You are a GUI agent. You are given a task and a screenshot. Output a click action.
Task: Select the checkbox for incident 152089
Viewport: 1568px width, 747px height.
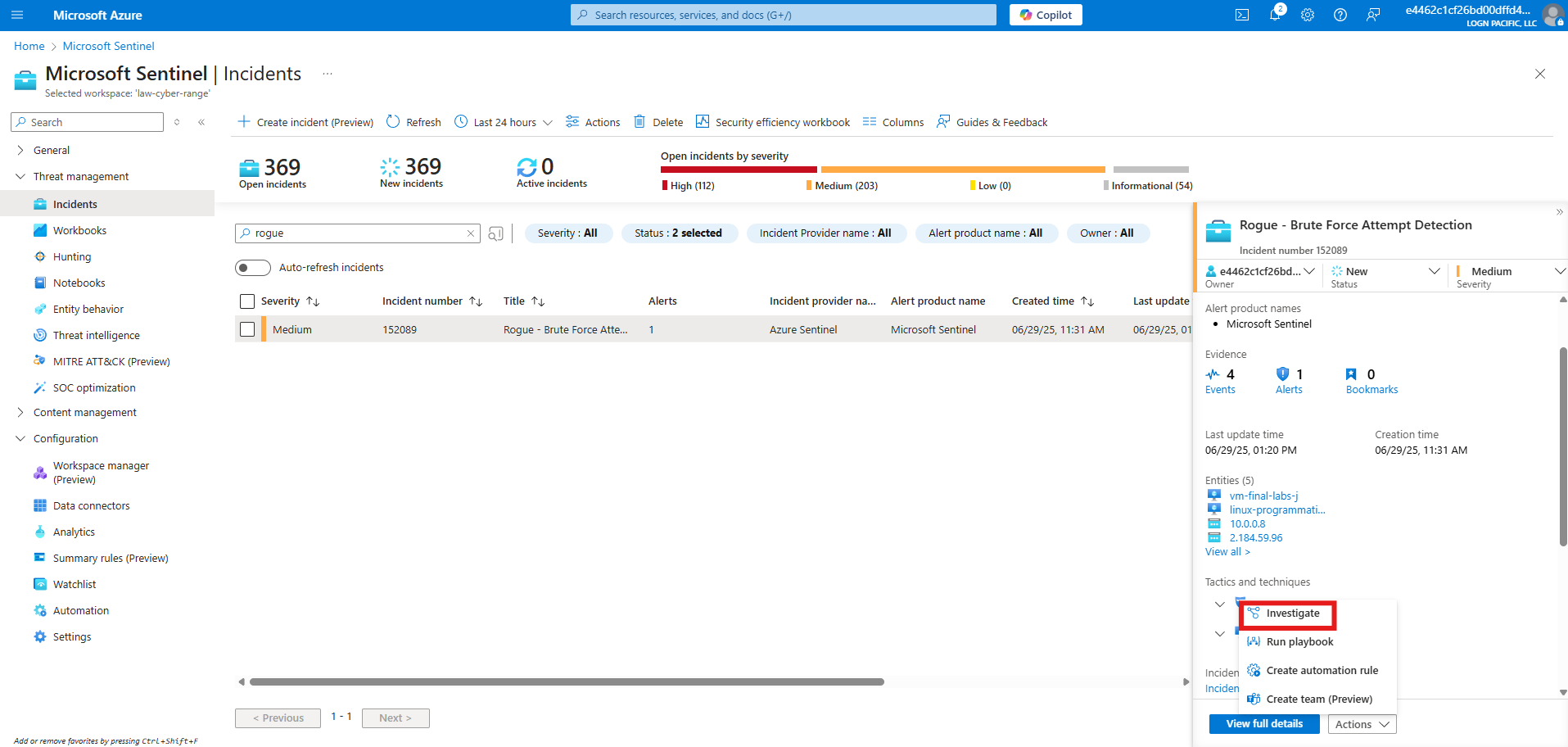coord(247,329)
